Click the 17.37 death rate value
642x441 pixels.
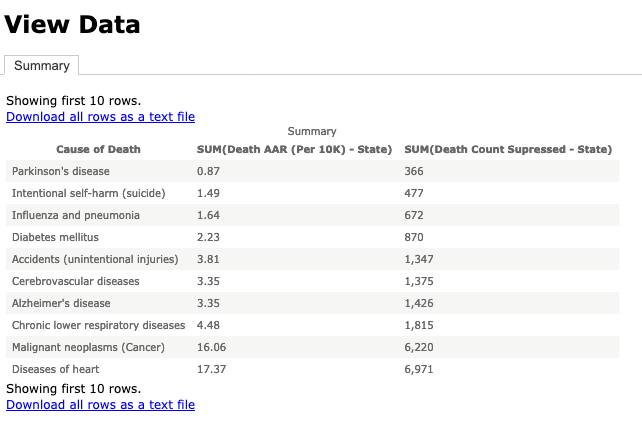tap(212, 369)
